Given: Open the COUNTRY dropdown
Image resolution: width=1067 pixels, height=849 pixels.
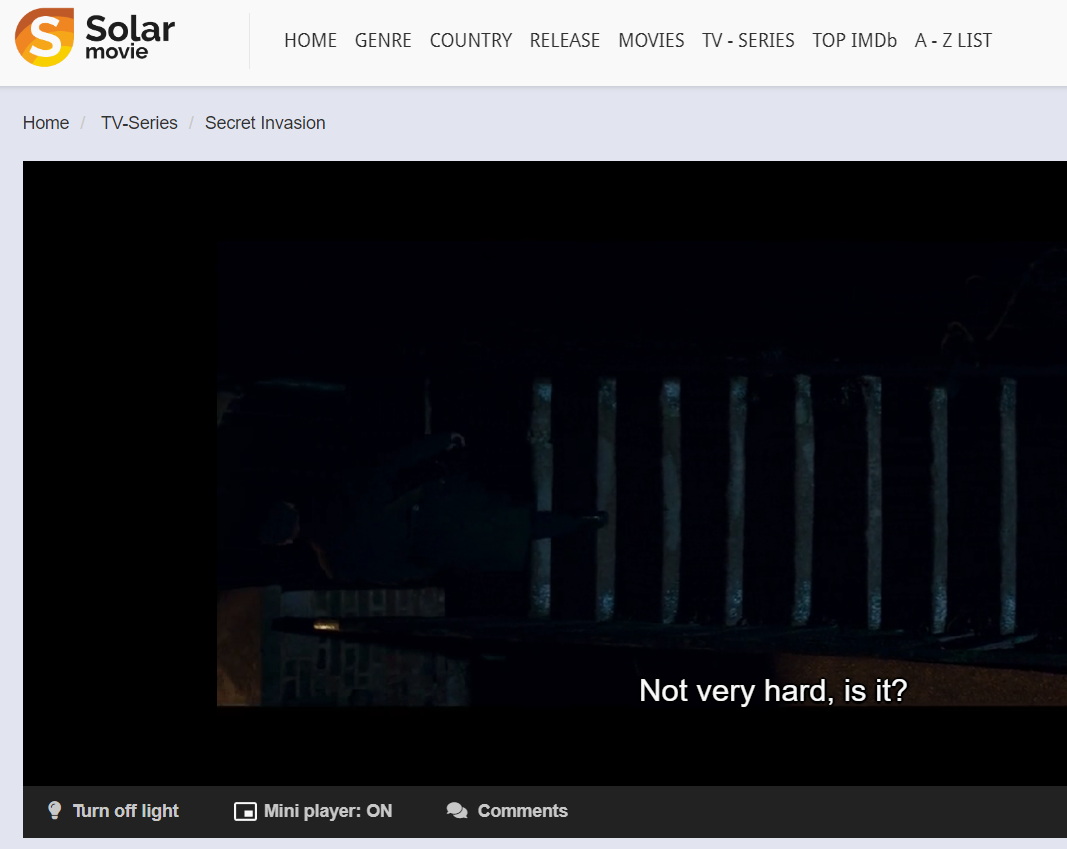Looking at the screenshot, I should point(470,41).
